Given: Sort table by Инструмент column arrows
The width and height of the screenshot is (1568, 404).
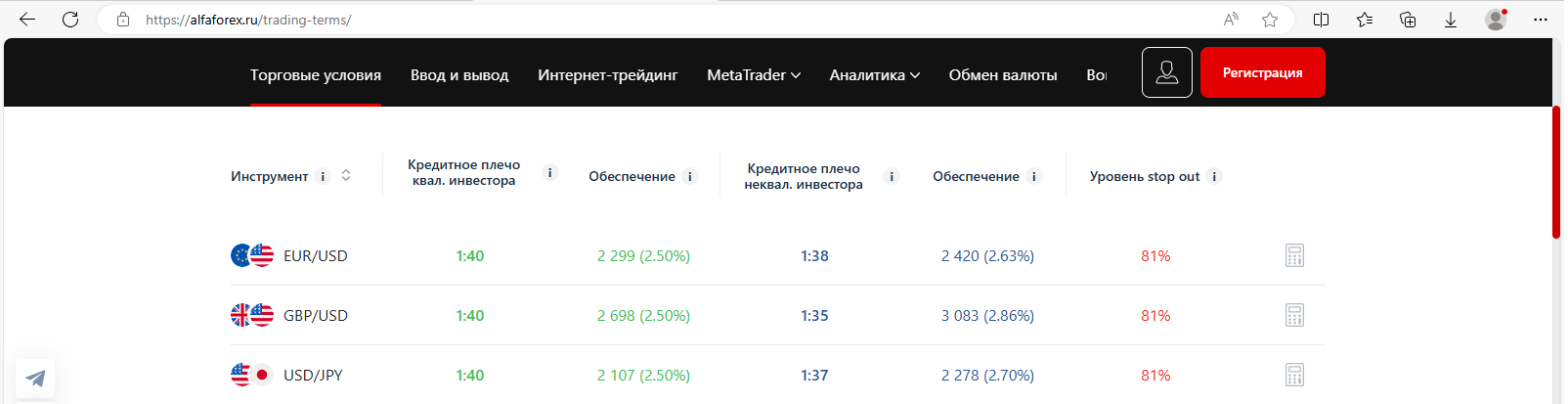Looking at the screenshot, I should (346, 176).
